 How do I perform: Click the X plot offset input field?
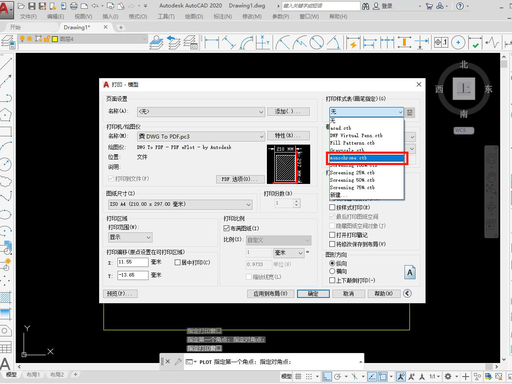[x=133, y=262]
